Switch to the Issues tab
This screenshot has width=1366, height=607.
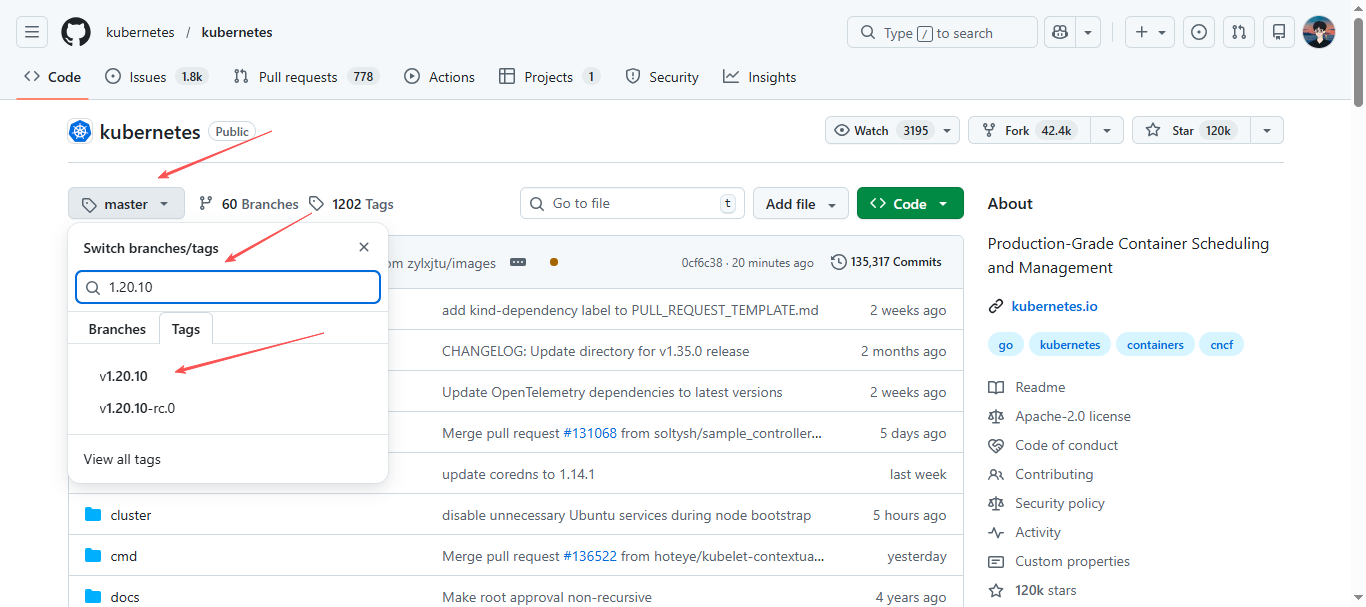point(157,77)
